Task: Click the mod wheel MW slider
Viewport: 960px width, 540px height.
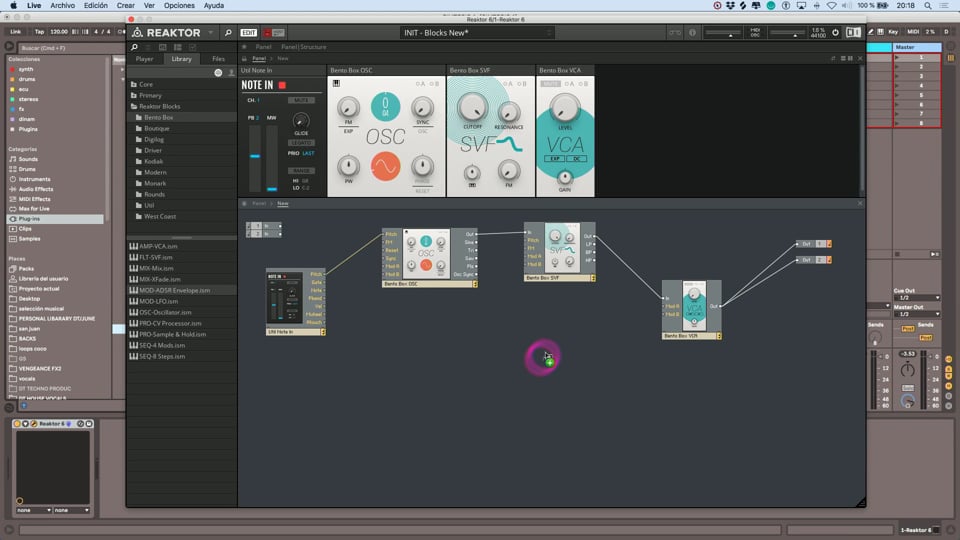Action: tap(272, 158)
